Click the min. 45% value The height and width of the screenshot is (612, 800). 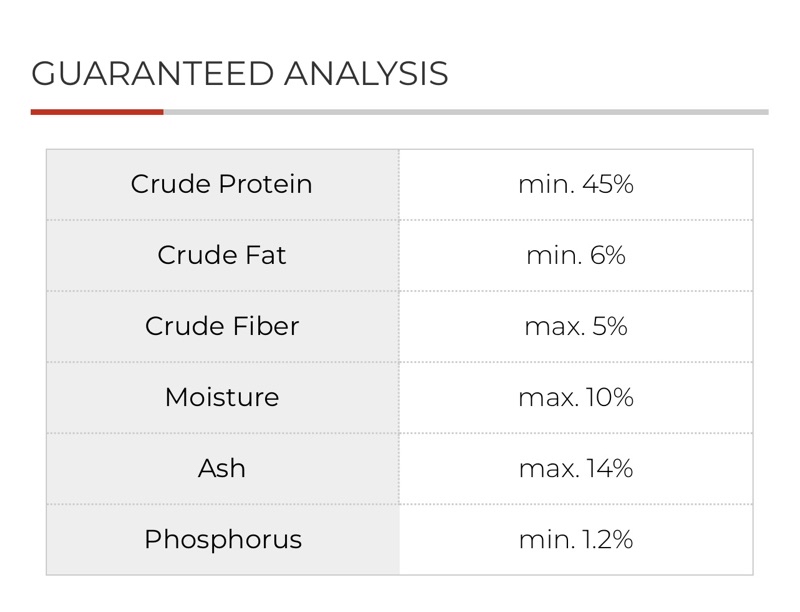pyautogui.click(x=576, y=184)
